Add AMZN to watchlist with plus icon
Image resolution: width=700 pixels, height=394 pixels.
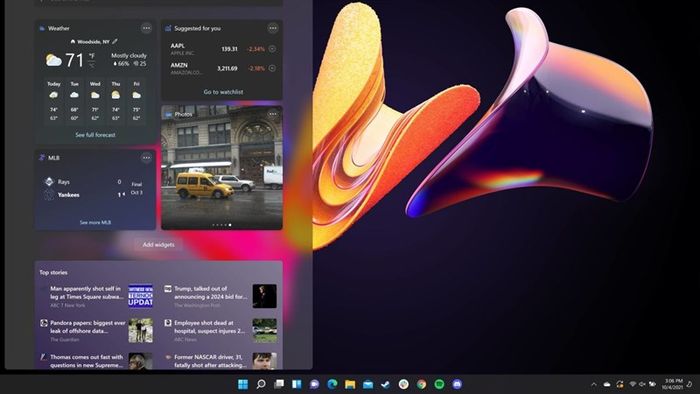(272, 68)
